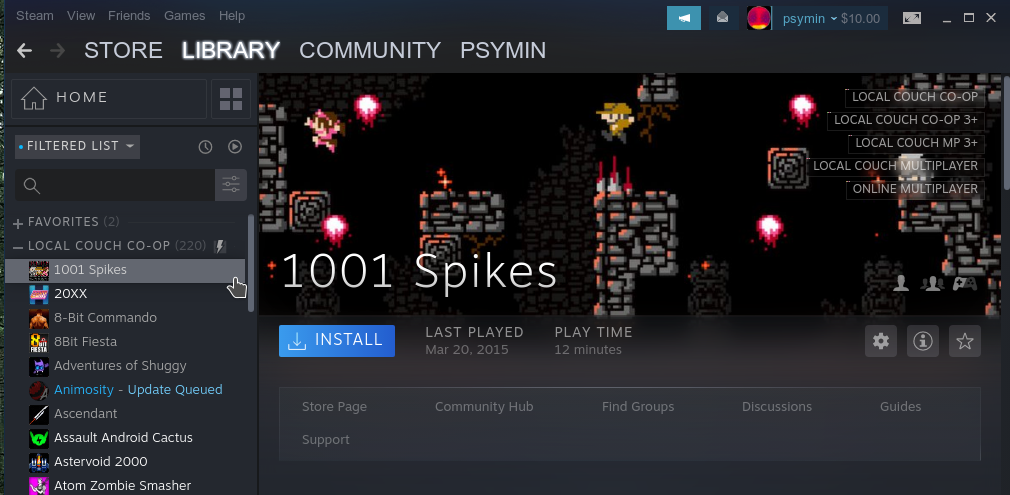Switch to the Library tab
Image resolution: width=1010 pixels, height=495 pixels.
pyautogui.click(x=231, y=50)
